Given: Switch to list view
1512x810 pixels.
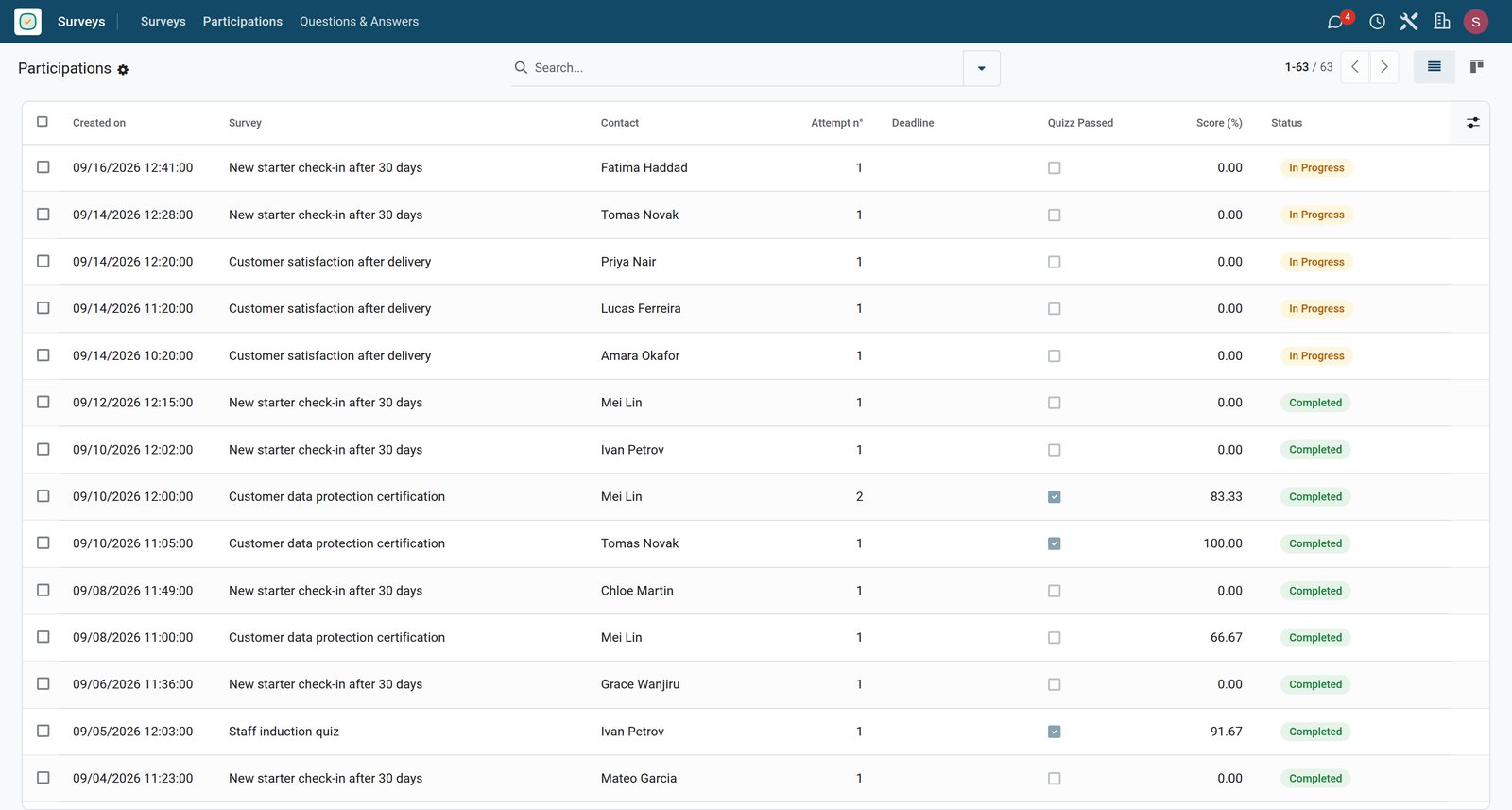Looking at the screenshot, I should pyautogui.click(x=1434, y=67).
